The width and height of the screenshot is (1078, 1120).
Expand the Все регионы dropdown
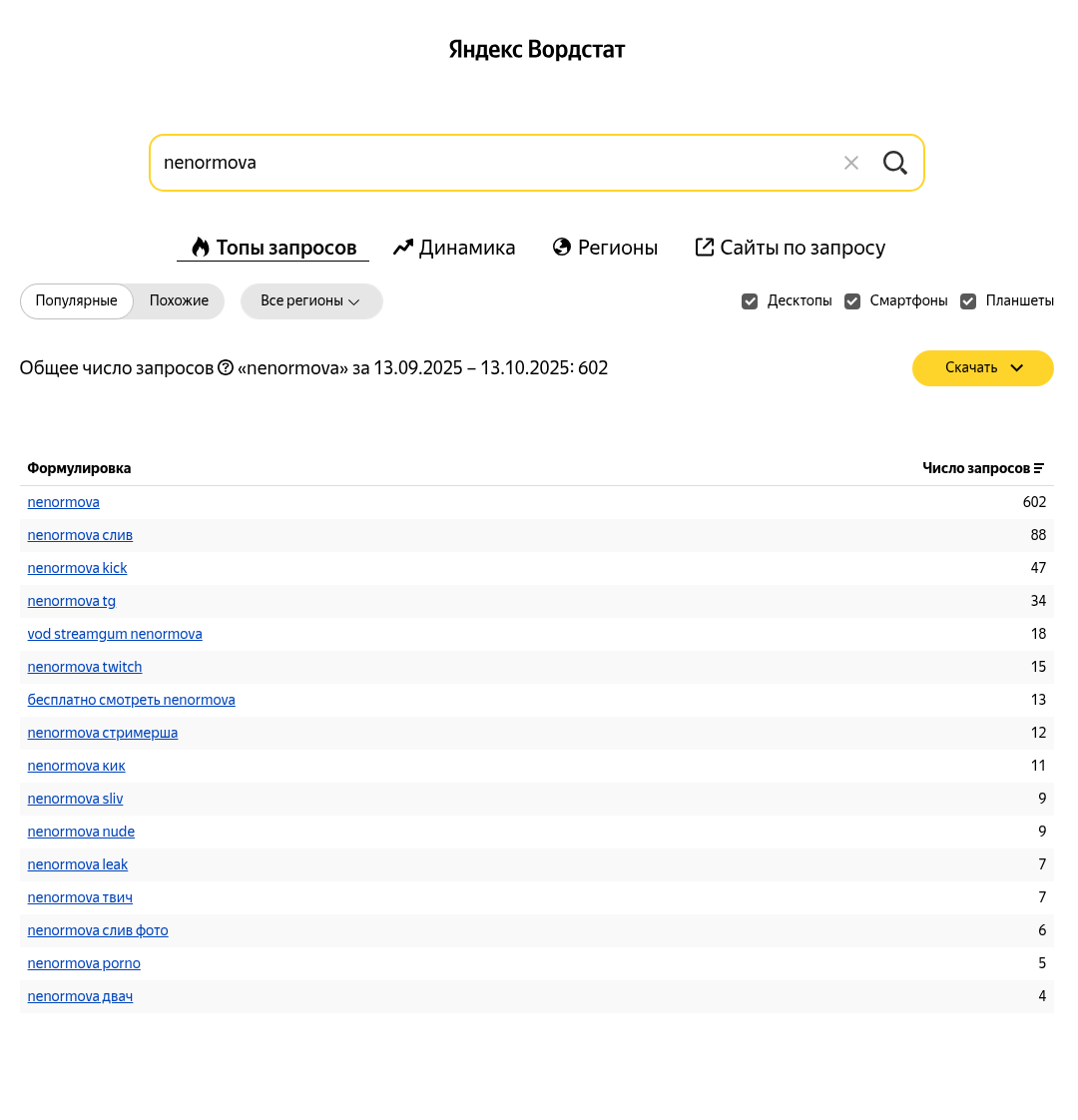(310, 301)
